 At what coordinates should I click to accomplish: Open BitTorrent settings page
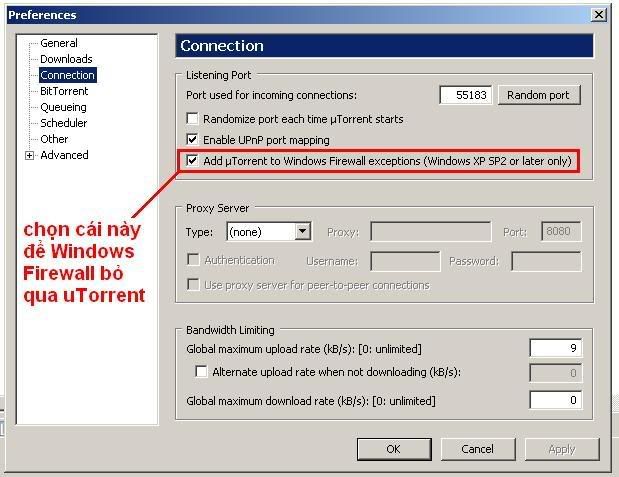pyautogui.click(x=64, y=91)
